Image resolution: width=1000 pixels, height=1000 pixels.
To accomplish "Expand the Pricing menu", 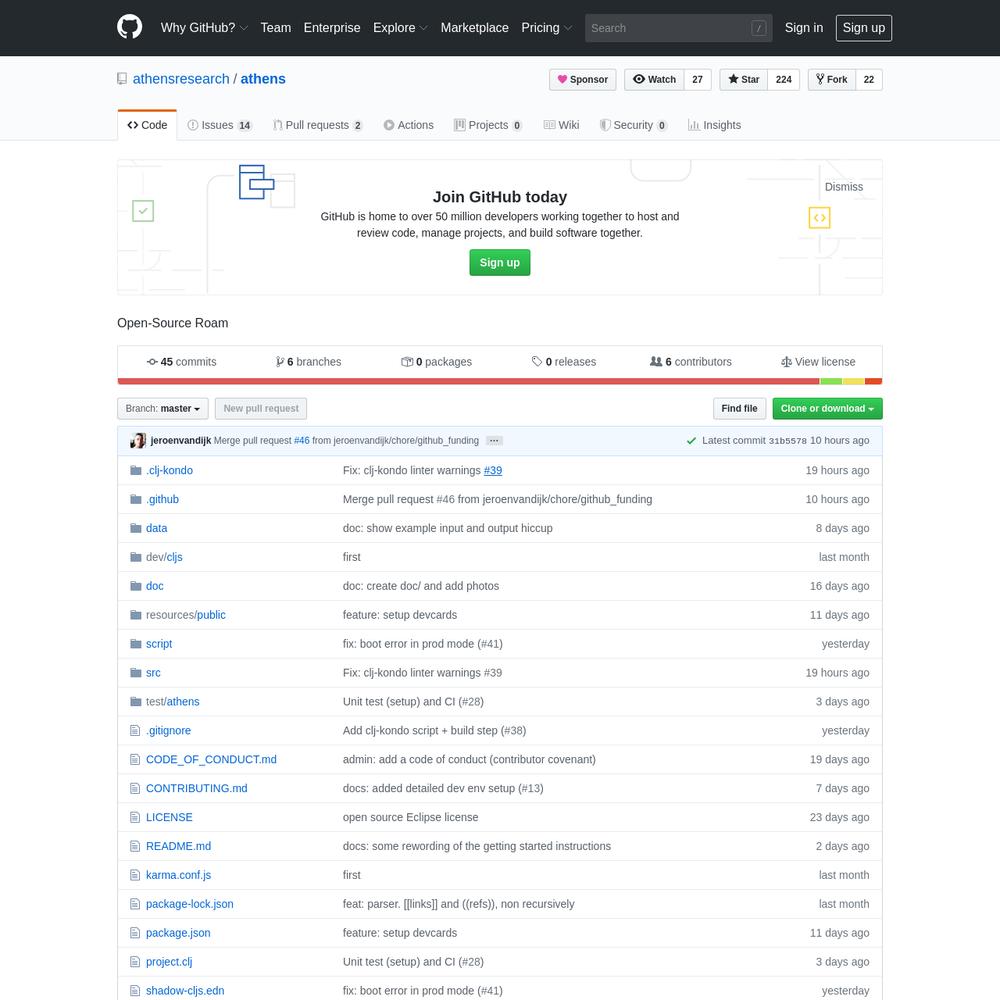I will tap(546, 28).
